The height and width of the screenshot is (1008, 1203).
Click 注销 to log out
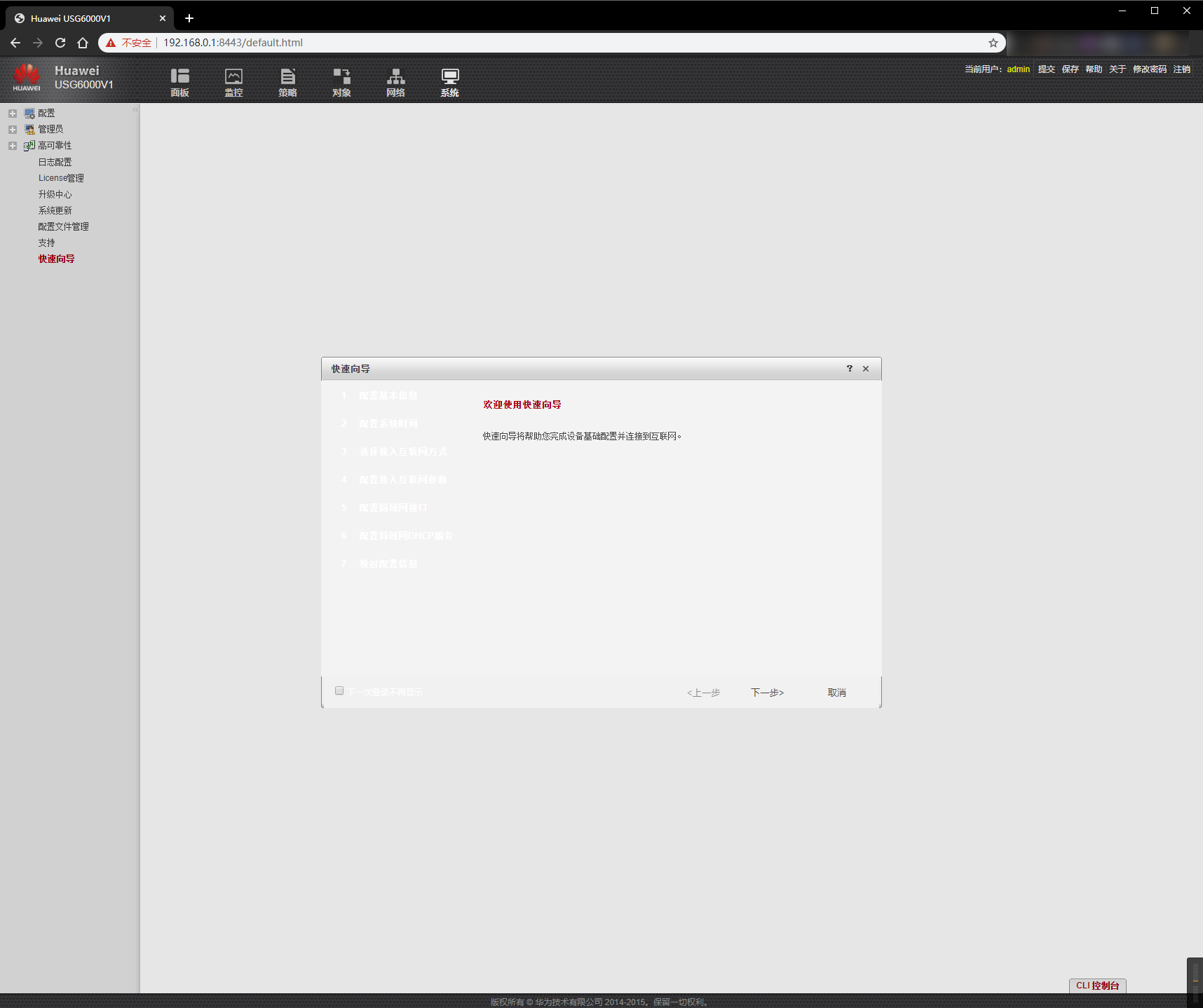click(1182, 69)
